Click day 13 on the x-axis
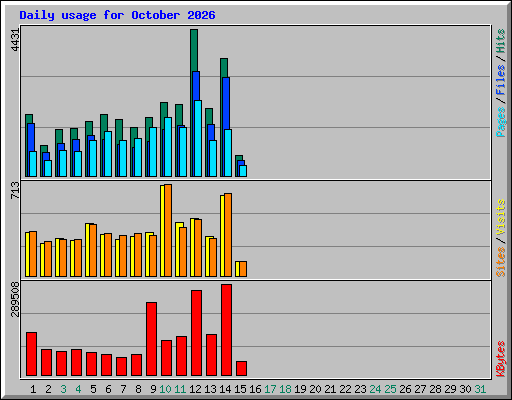The image size is (512, 400). pyautogui.click(x=210, y=389)
